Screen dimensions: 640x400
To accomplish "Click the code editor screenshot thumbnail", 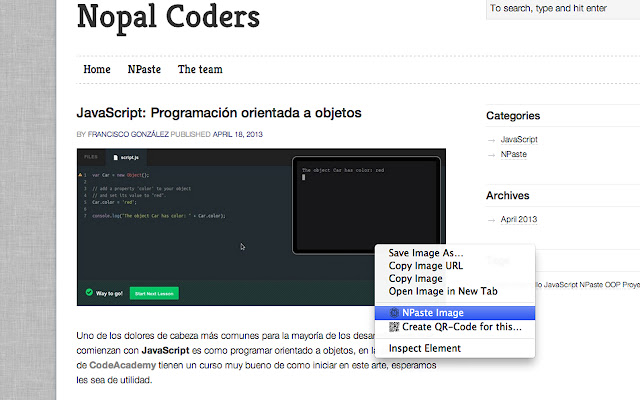I will point(261,227).
